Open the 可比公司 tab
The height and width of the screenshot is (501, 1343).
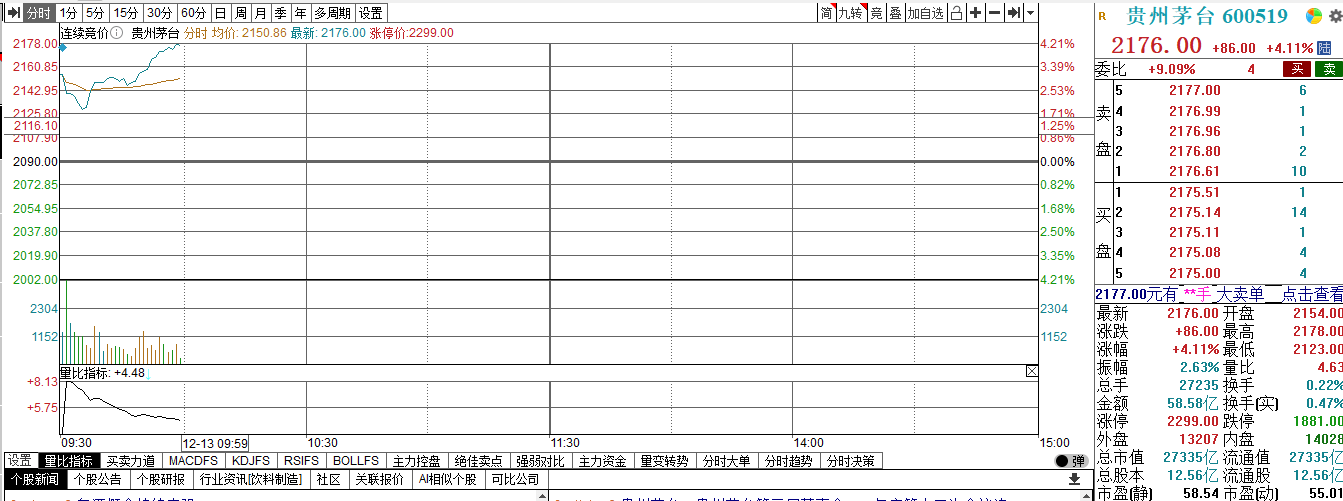point(516,480)
